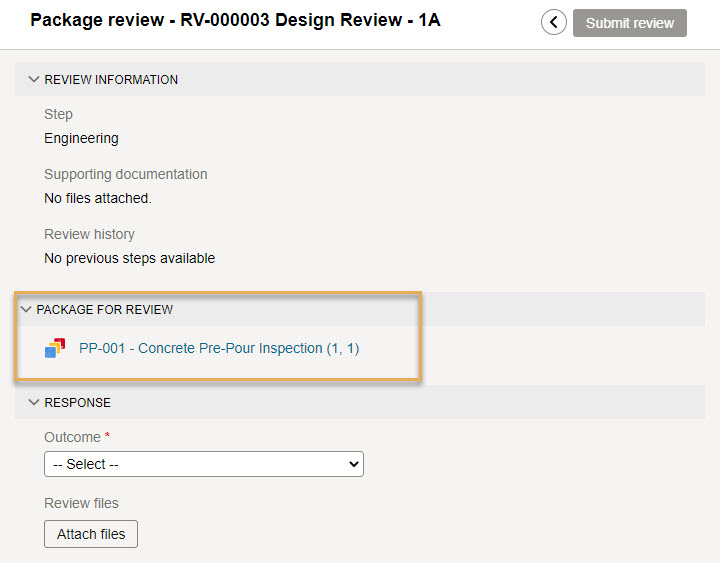Click the Outcome dropdown arrow
This screenshot has height=563, width=720.
point(354,464)
